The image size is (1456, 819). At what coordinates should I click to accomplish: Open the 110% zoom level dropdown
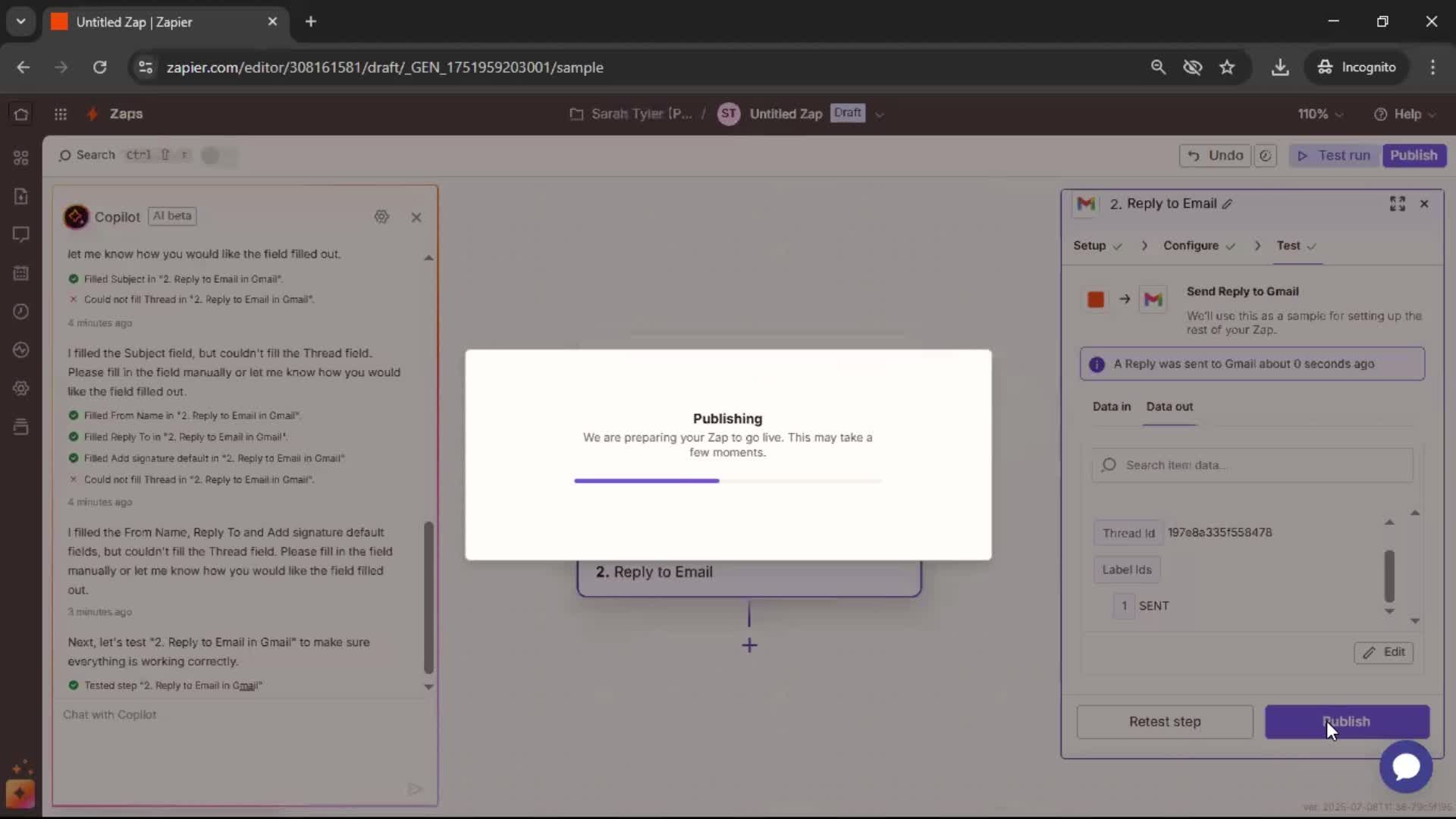(1320, 114)
